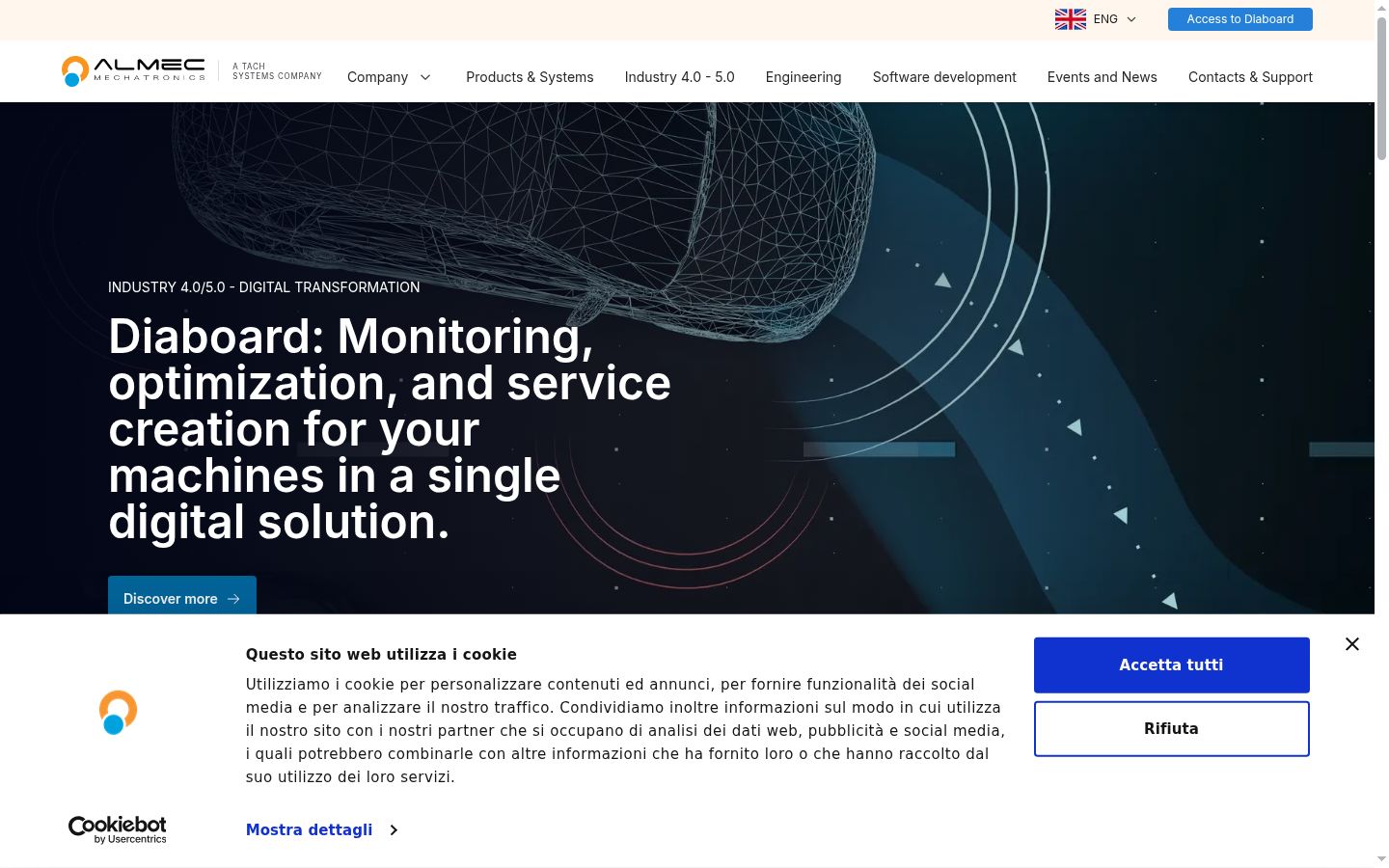Click the Almec Mechatronics logo in header
Viewport: 1389px width, 868px height.
pos(133,70)
